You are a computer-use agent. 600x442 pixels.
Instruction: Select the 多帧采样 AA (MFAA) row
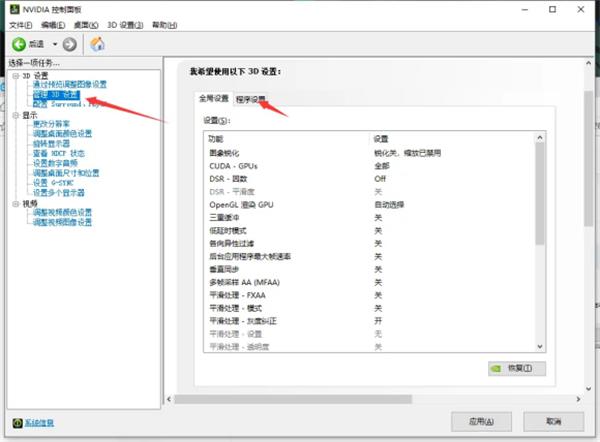[x=369, y=282]
